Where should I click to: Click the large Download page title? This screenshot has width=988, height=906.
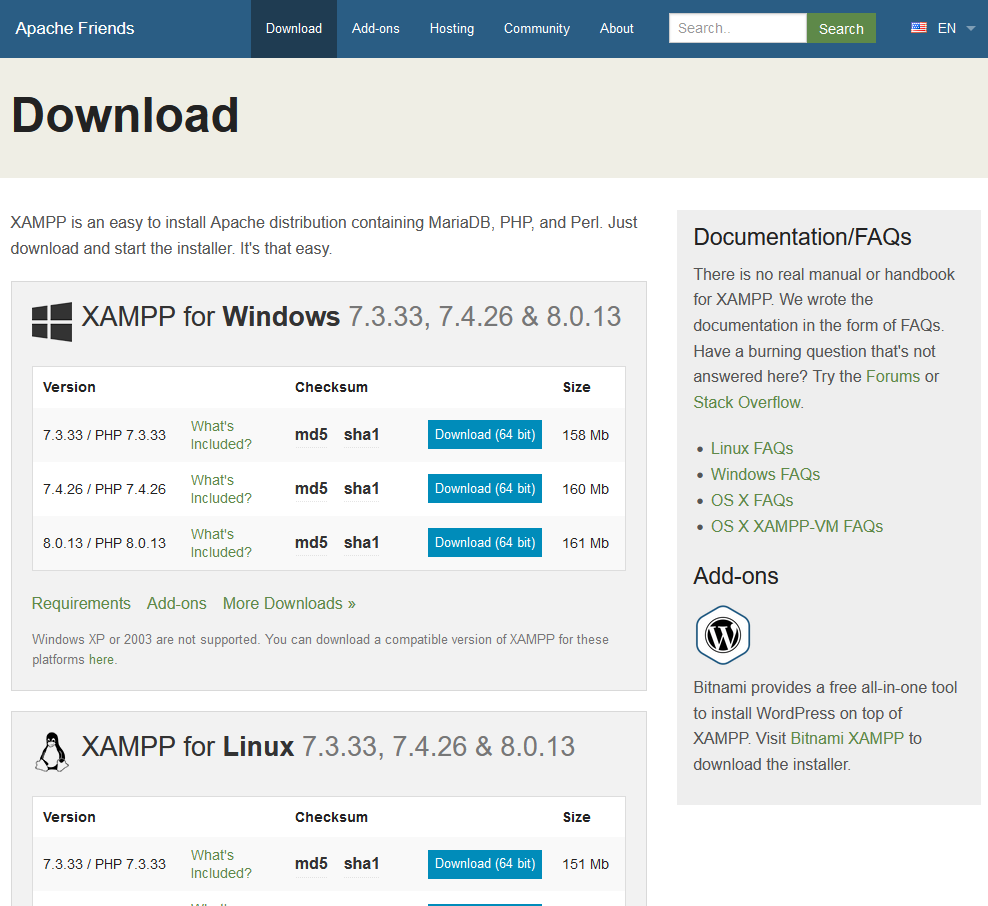125,115
